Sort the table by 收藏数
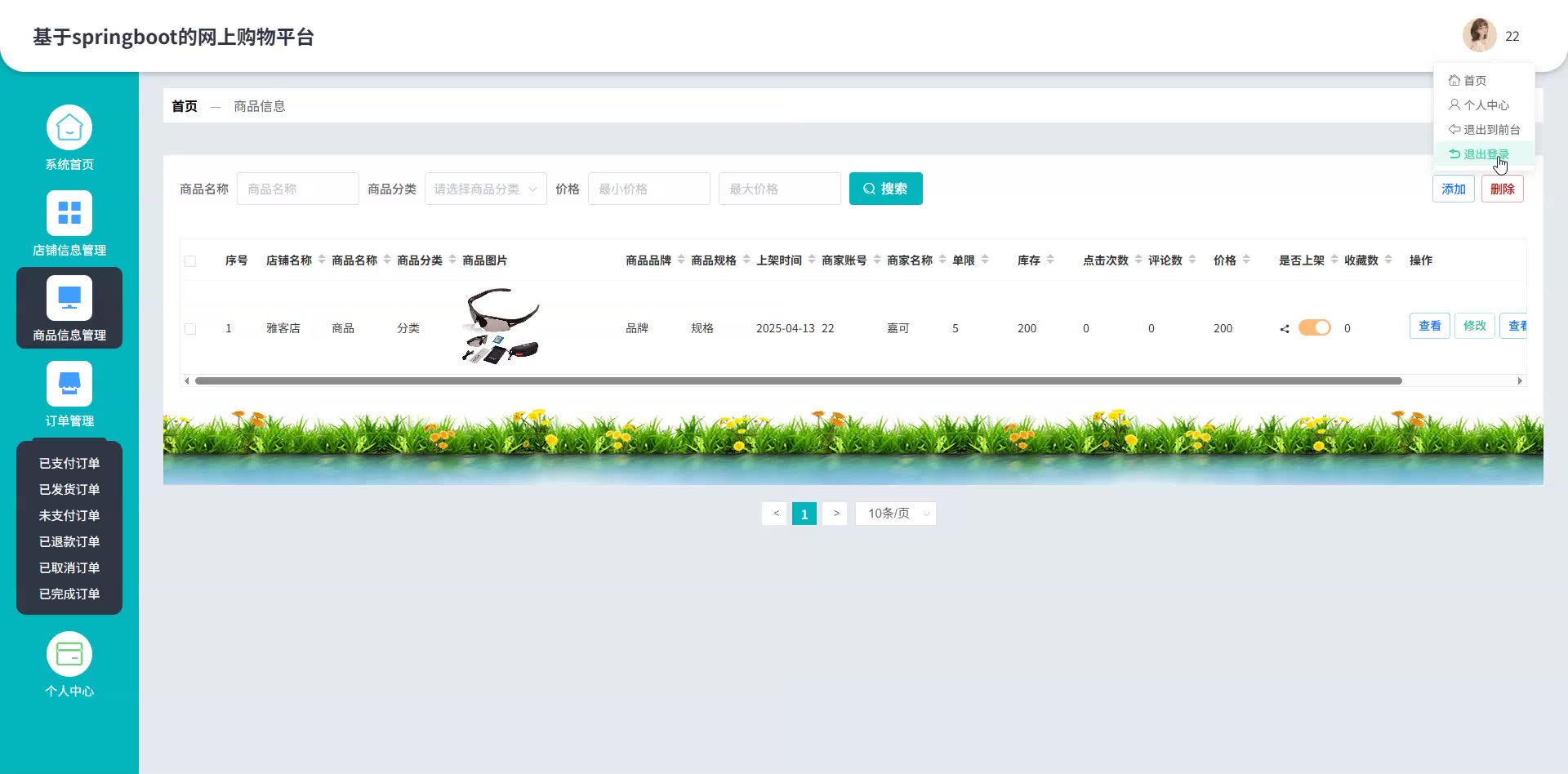Viewport: 1568px width, 774px height. (1388, 260)
